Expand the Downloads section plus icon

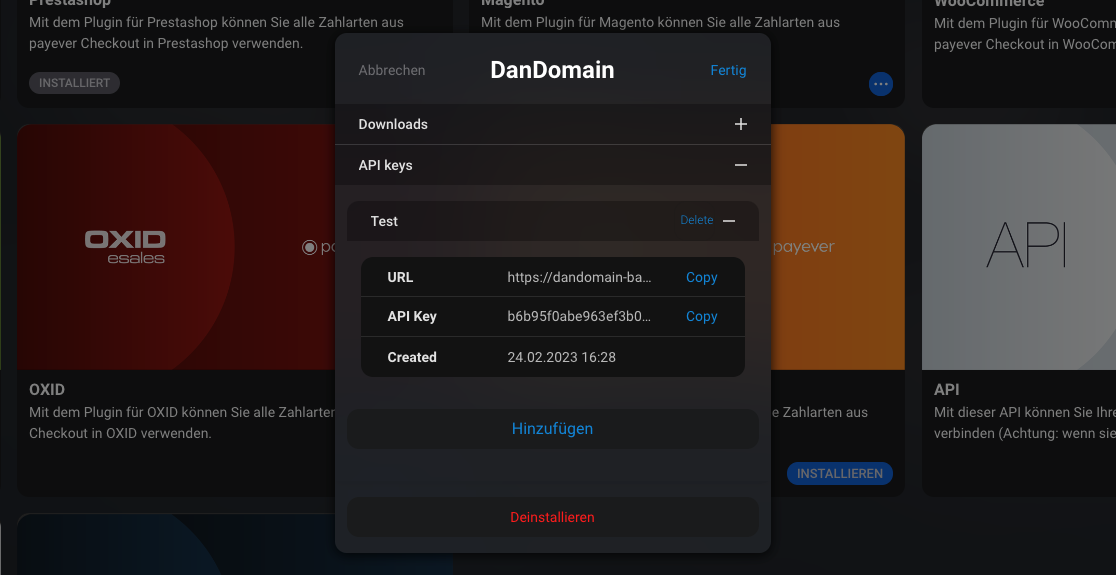click(741, 125)
